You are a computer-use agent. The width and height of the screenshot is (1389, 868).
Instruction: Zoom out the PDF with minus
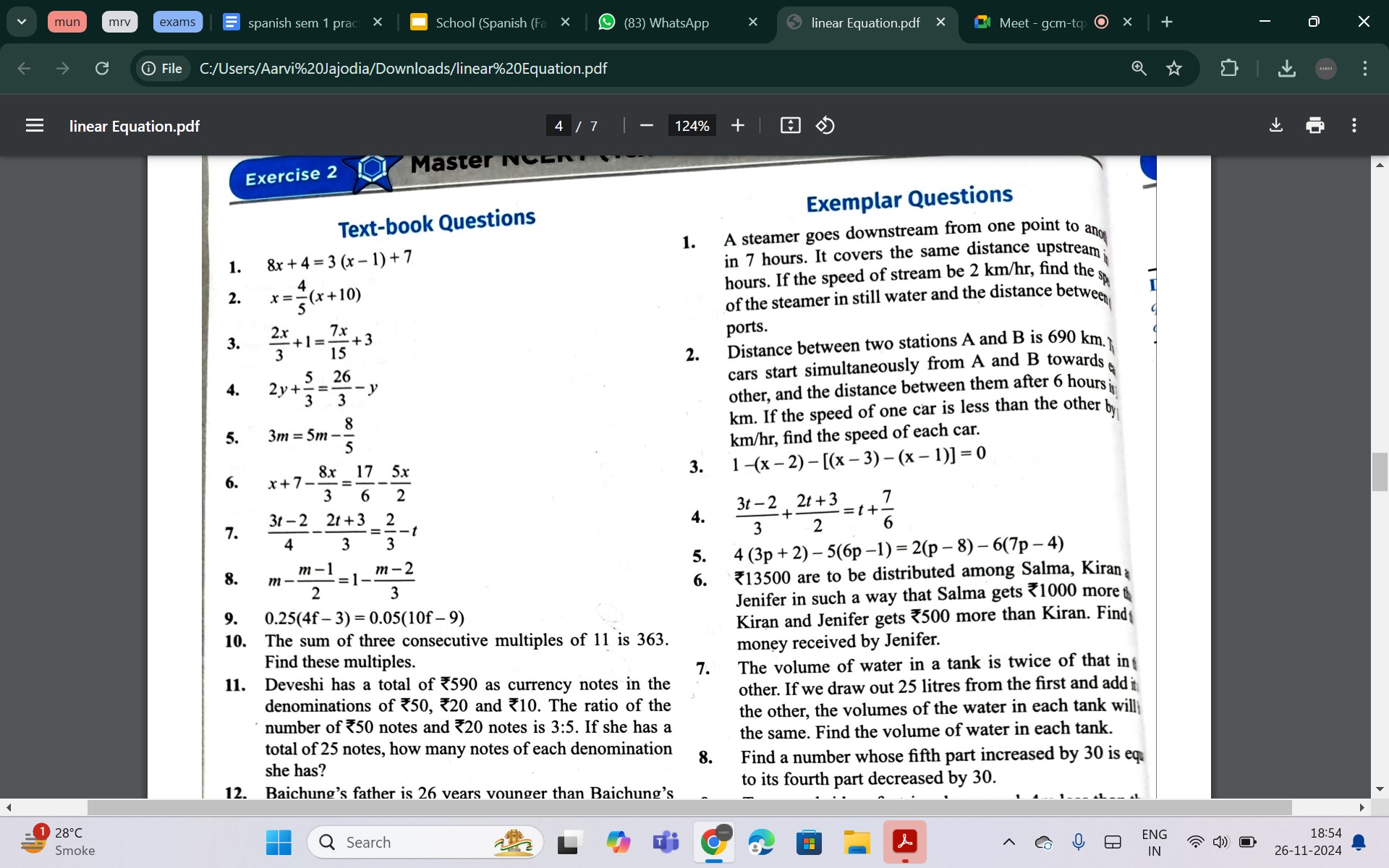point(647,126)
